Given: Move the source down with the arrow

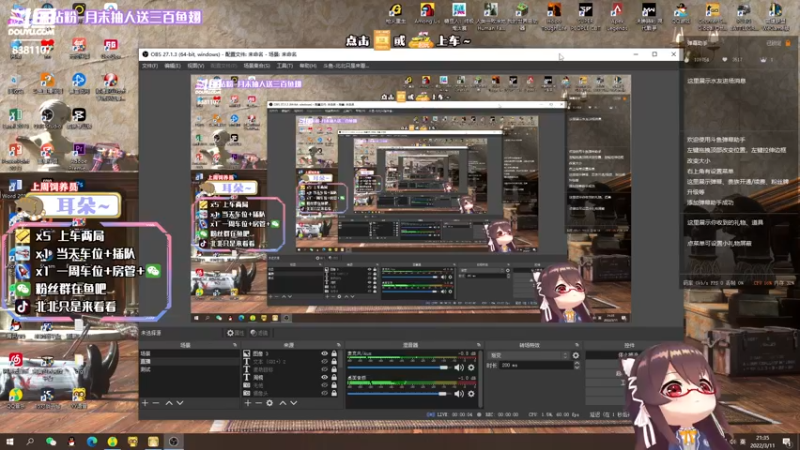Looking at the screenshot, I should pos(294,403).
